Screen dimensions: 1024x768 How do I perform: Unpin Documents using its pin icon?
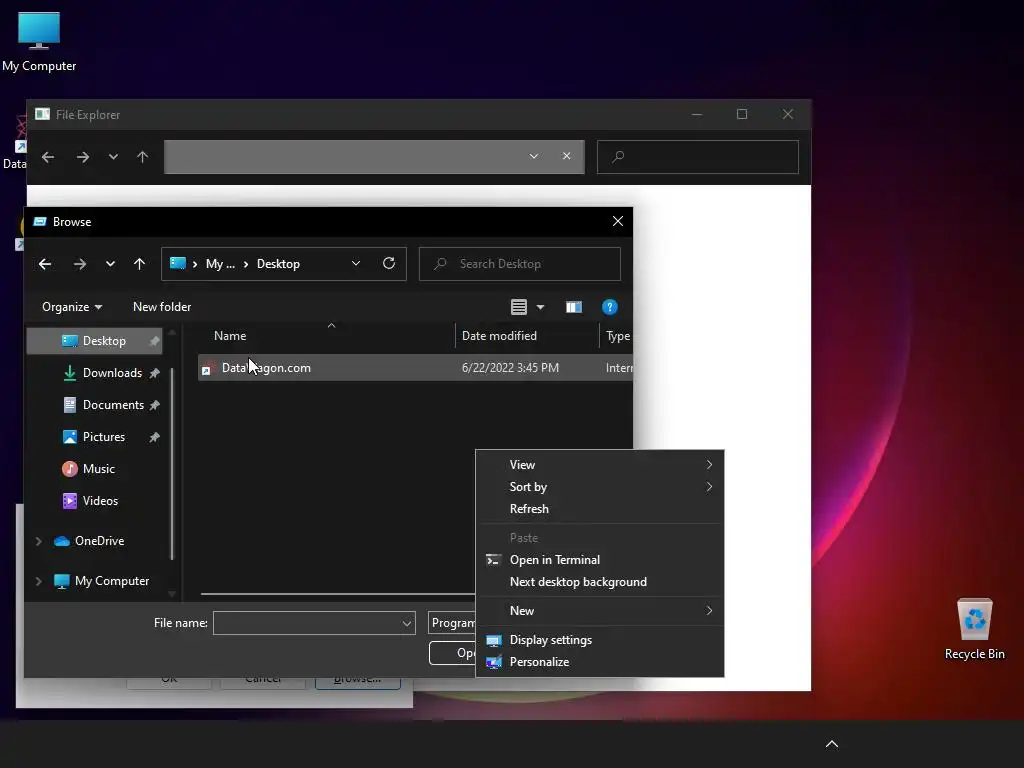click(154, 405)
